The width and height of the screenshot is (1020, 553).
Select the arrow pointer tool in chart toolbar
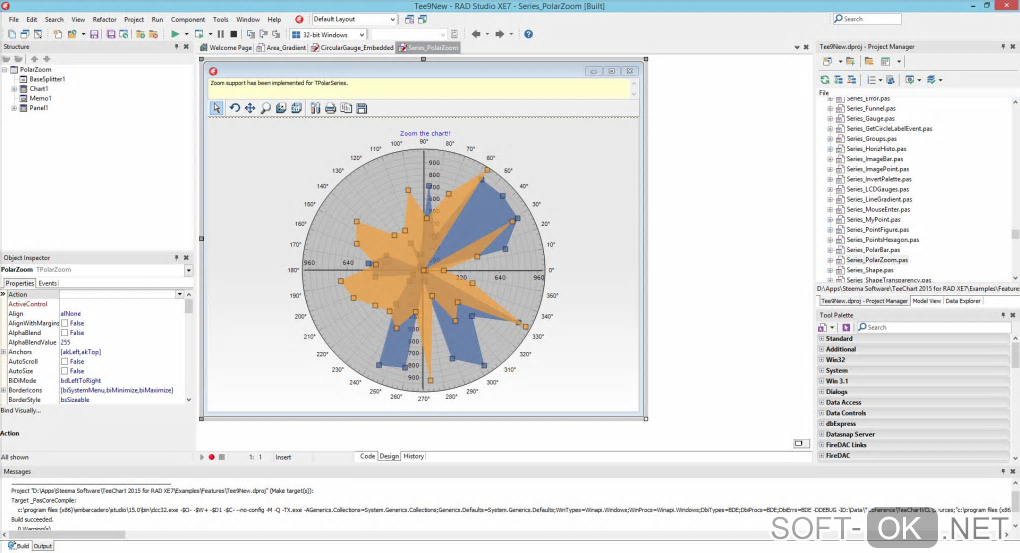coord(217,108)
